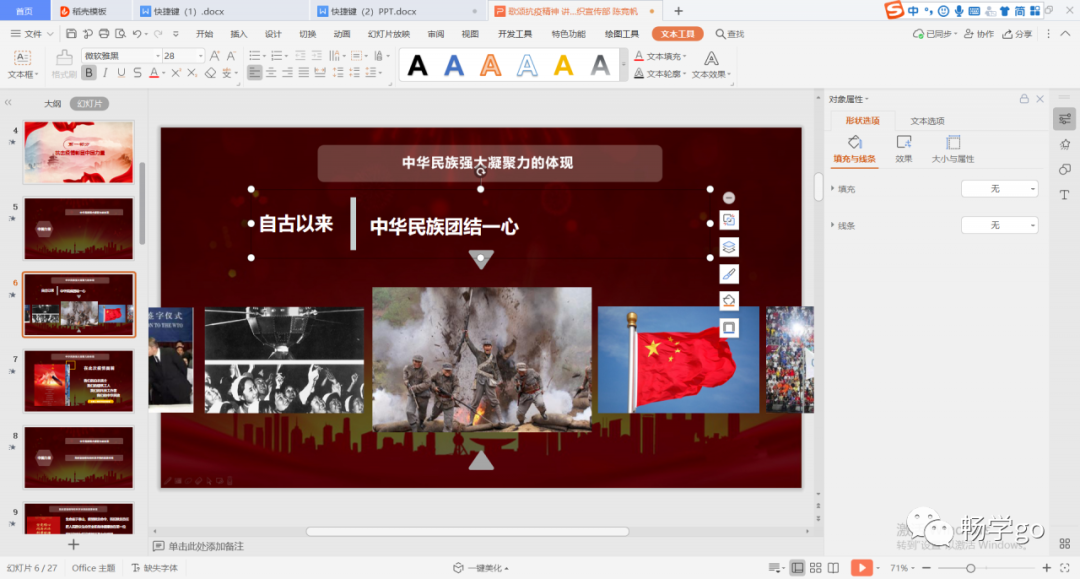Click the pen icon in floating toolbar

[729, 274]
